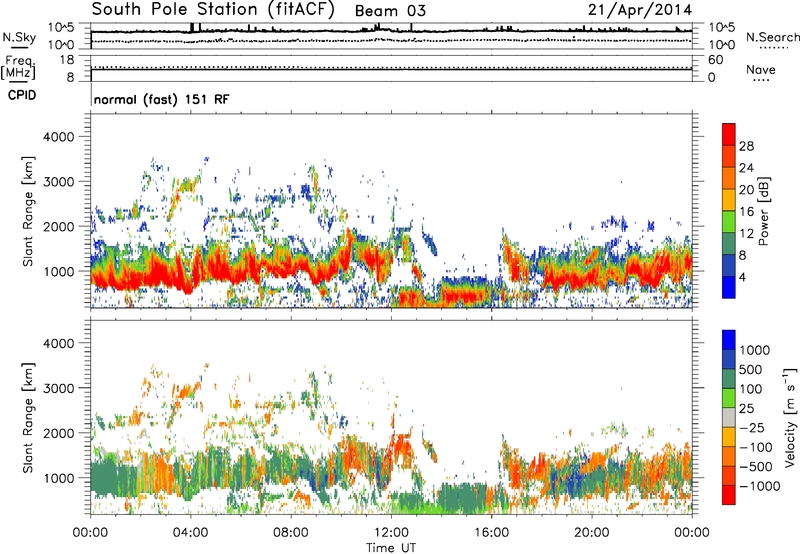Click the 'South Pole Station (fitACF)' title

pyautogui.click(x=213, y=10)
